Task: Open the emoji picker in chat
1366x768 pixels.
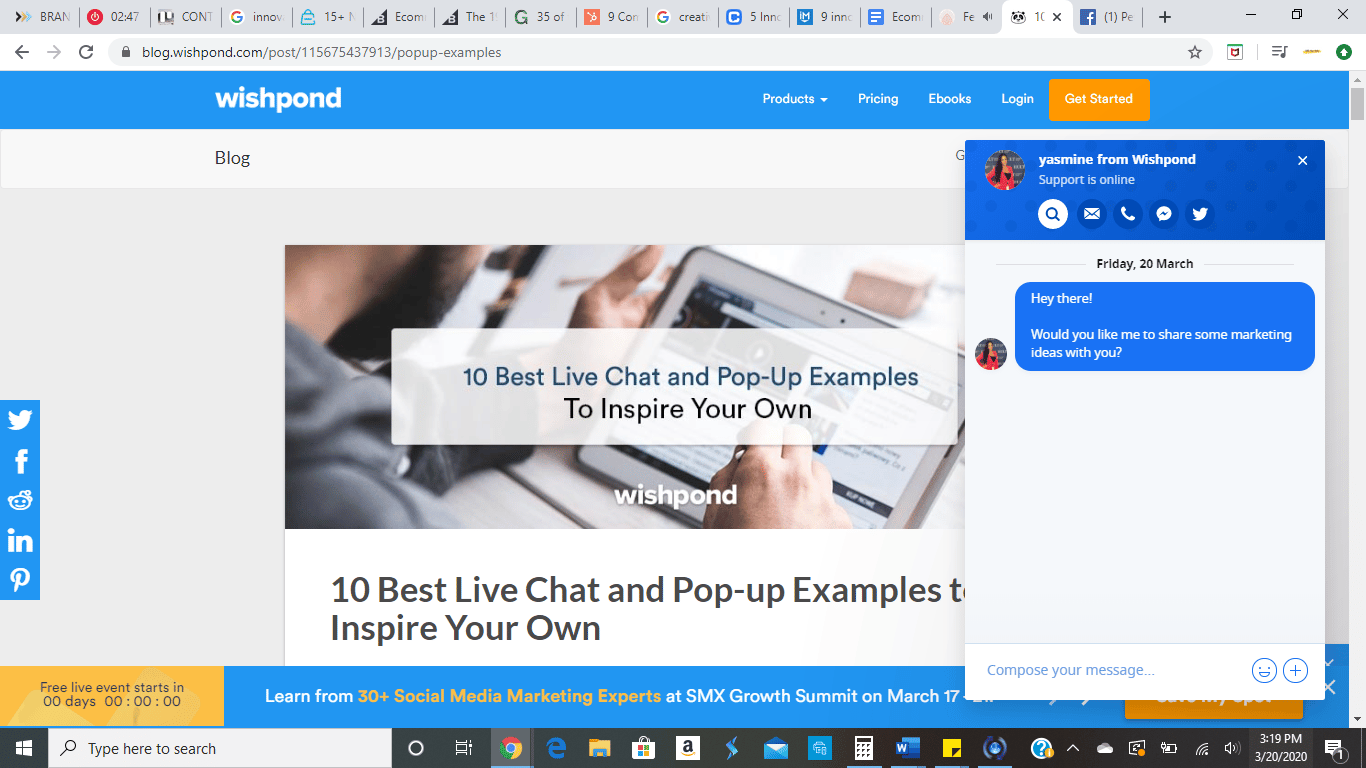Action: click(1264, 670)
